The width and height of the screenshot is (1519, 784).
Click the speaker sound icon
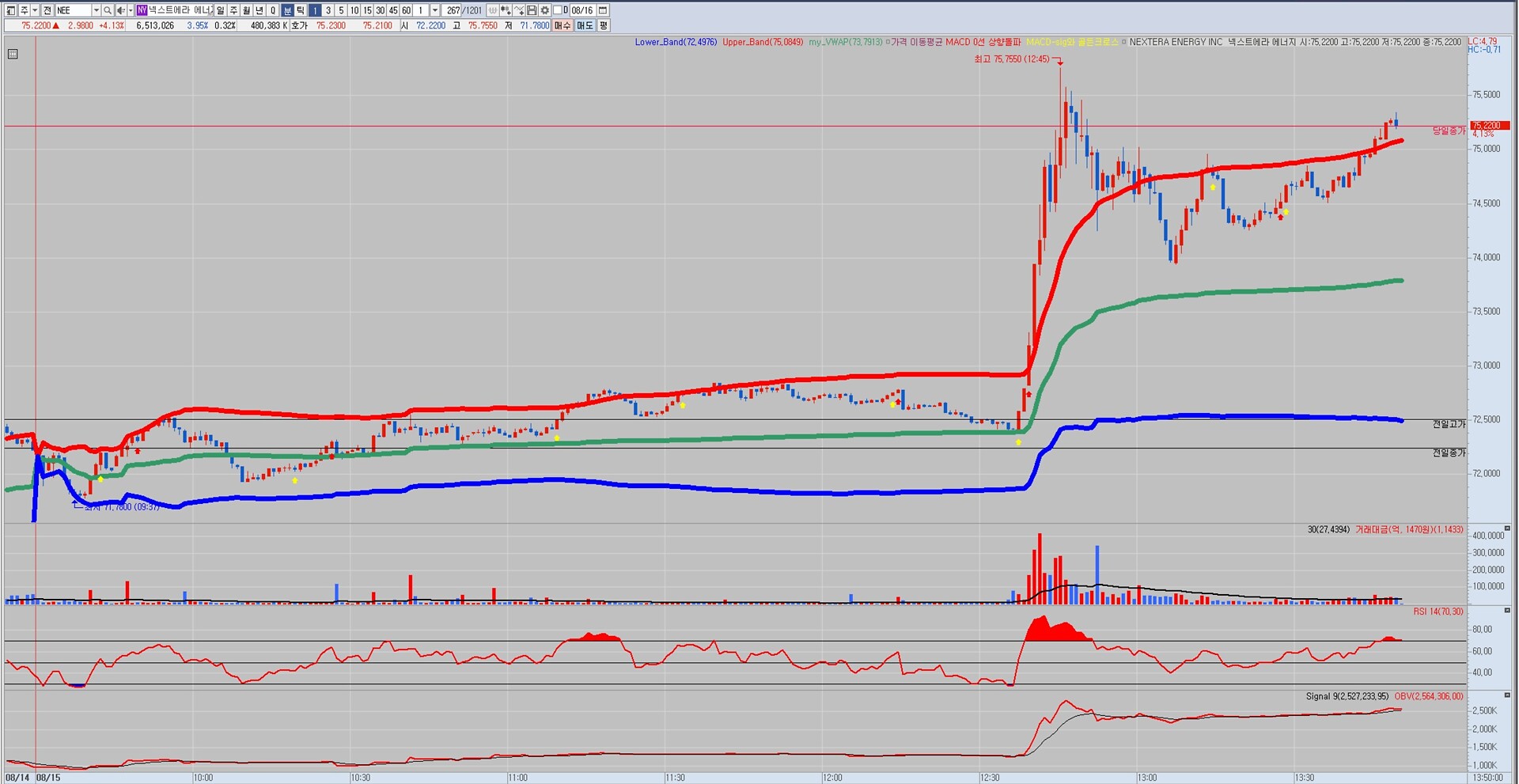click(121, 10)
